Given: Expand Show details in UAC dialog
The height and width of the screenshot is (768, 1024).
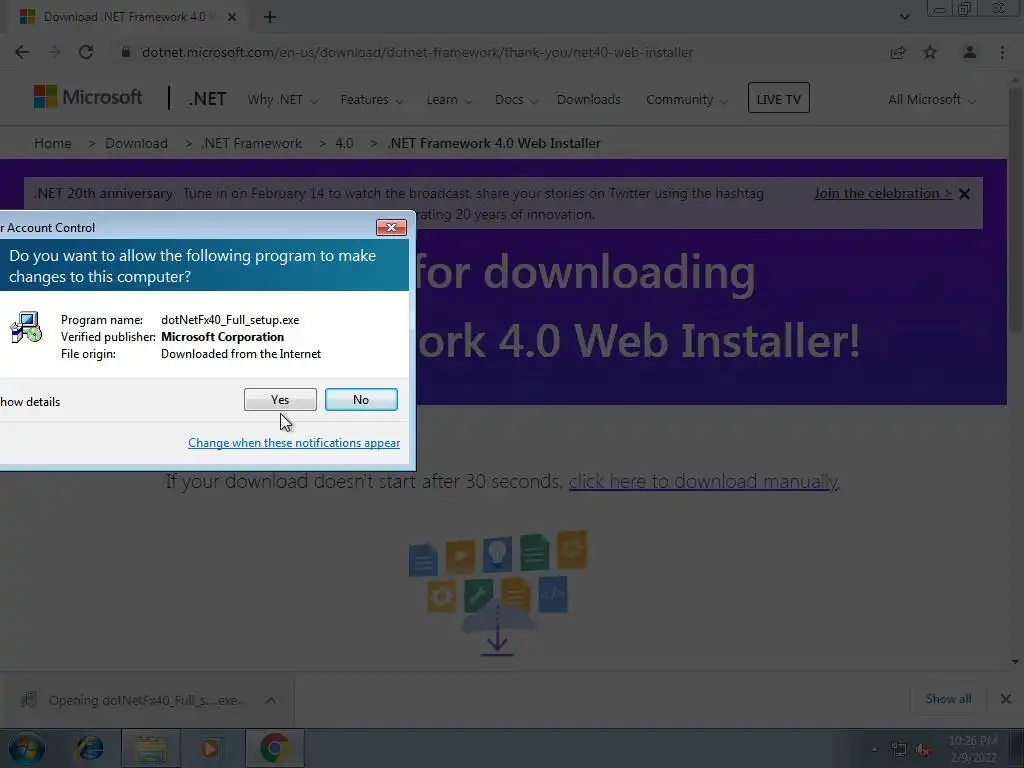Looking at the screenshot, I should tap(29, 402).
